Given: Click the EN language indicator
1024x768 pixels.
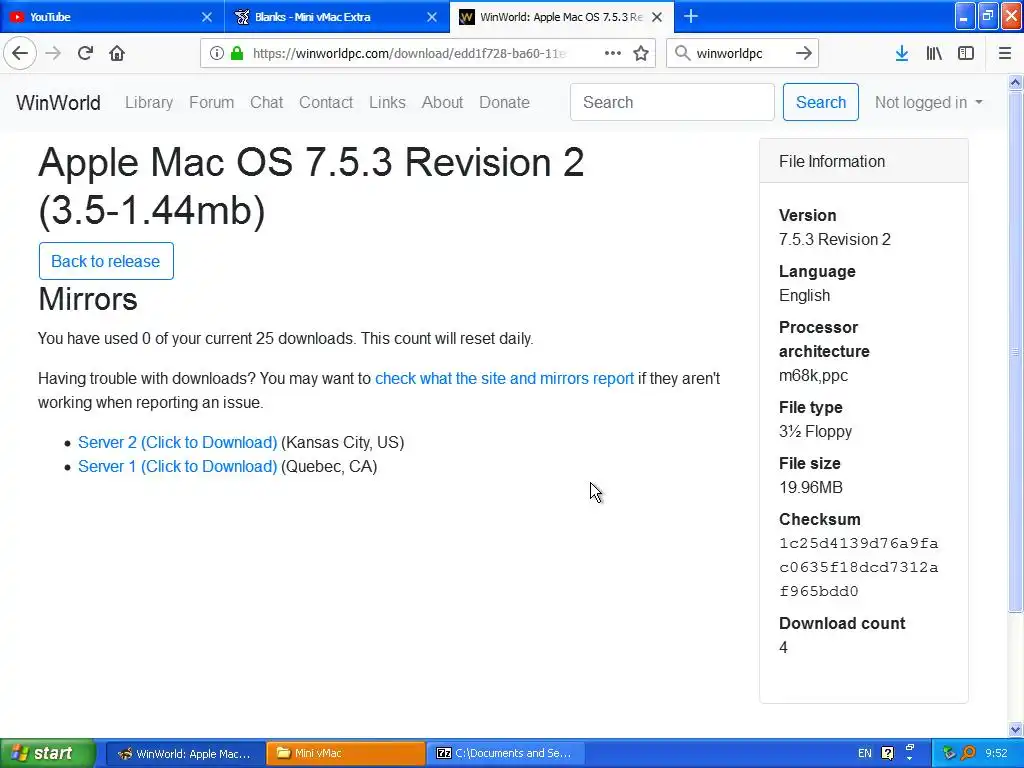Looking at the screenshot, I should coord(865,753).
